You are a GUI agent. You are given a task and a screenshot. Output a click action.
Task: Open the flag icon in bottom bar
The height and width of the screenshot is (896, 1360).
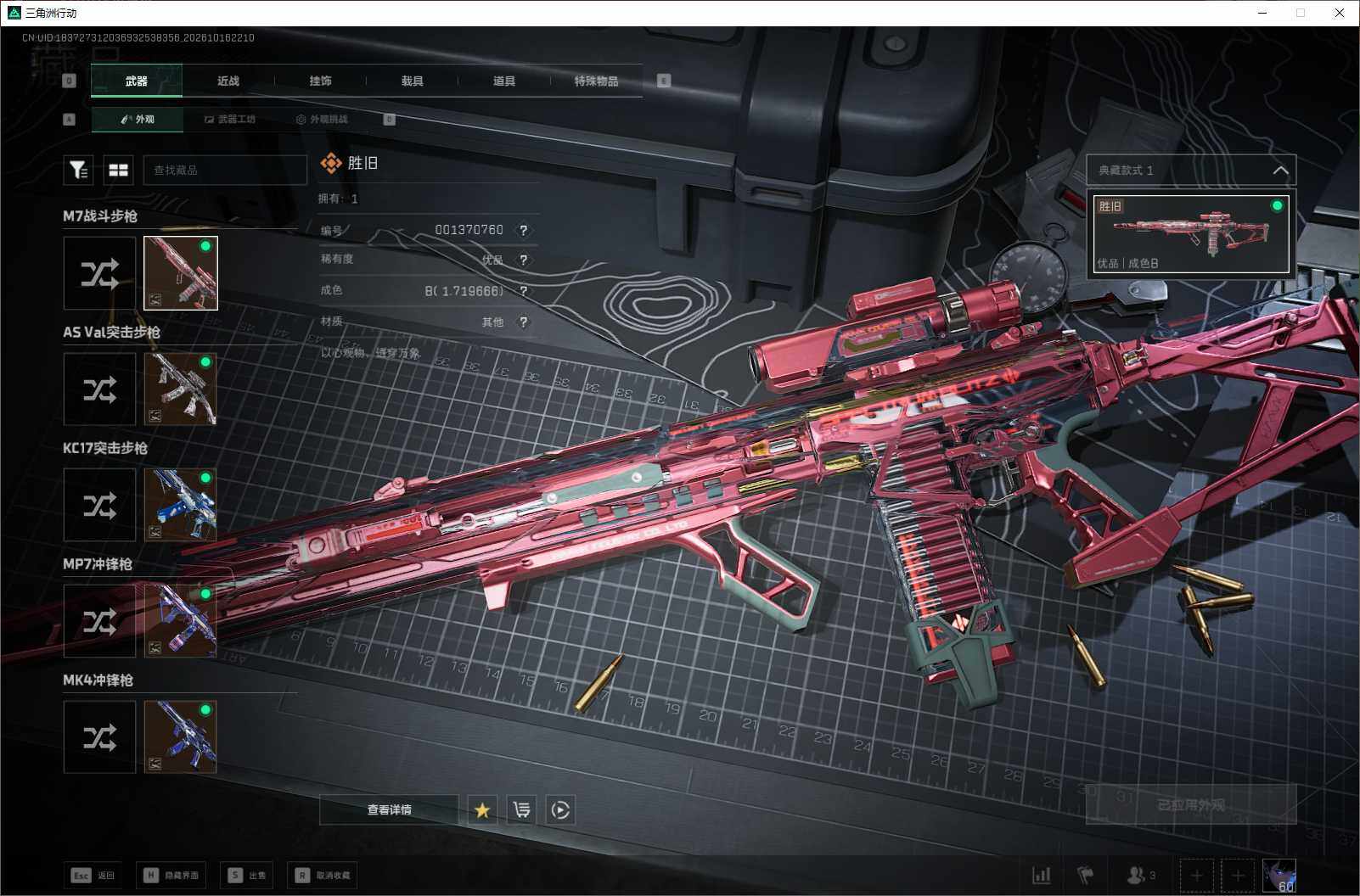tap(1086, 875)
